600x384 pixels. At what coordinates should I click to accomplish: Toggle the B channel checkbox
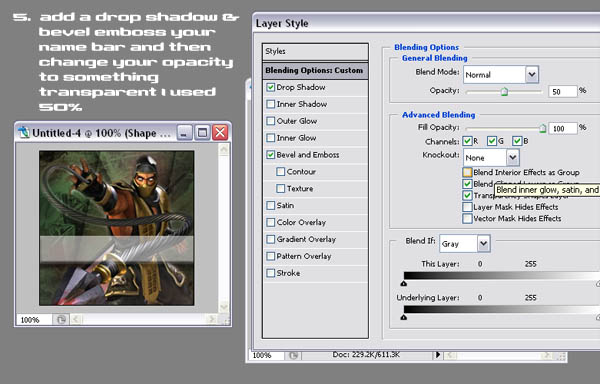click(517, 141)
